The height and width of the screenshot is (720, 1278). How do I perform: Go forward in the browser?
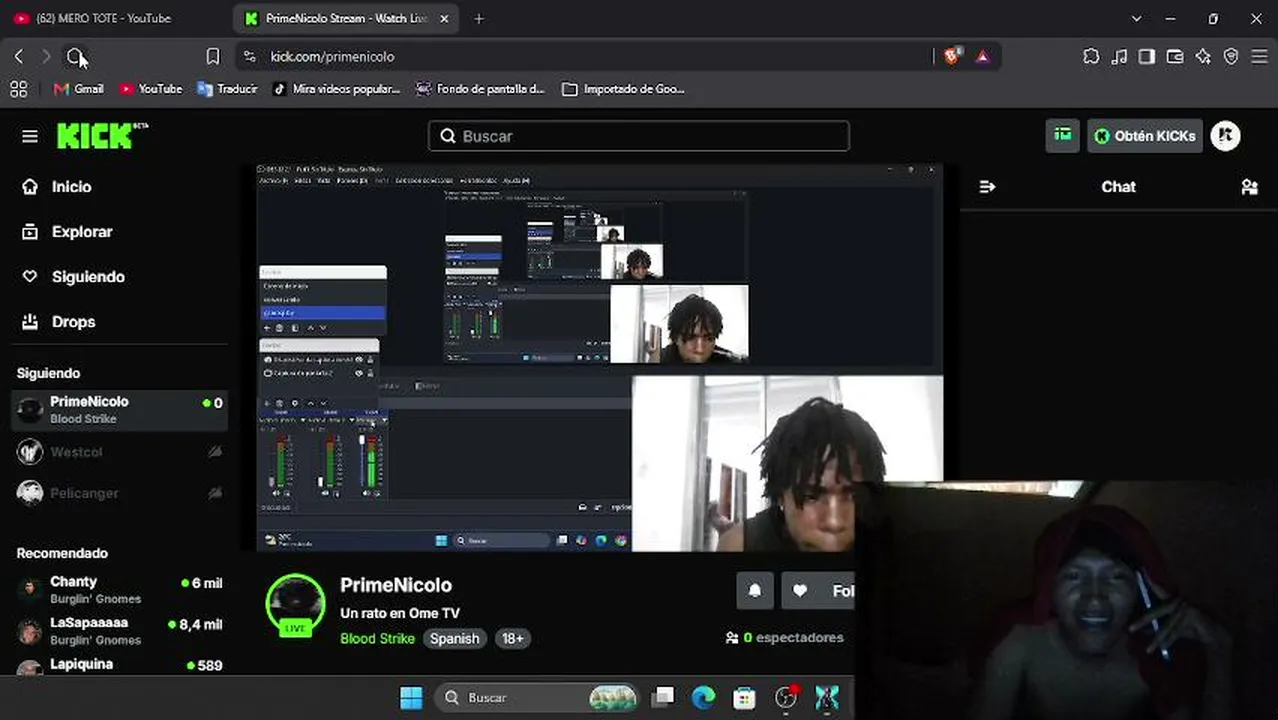pos(46,57)
